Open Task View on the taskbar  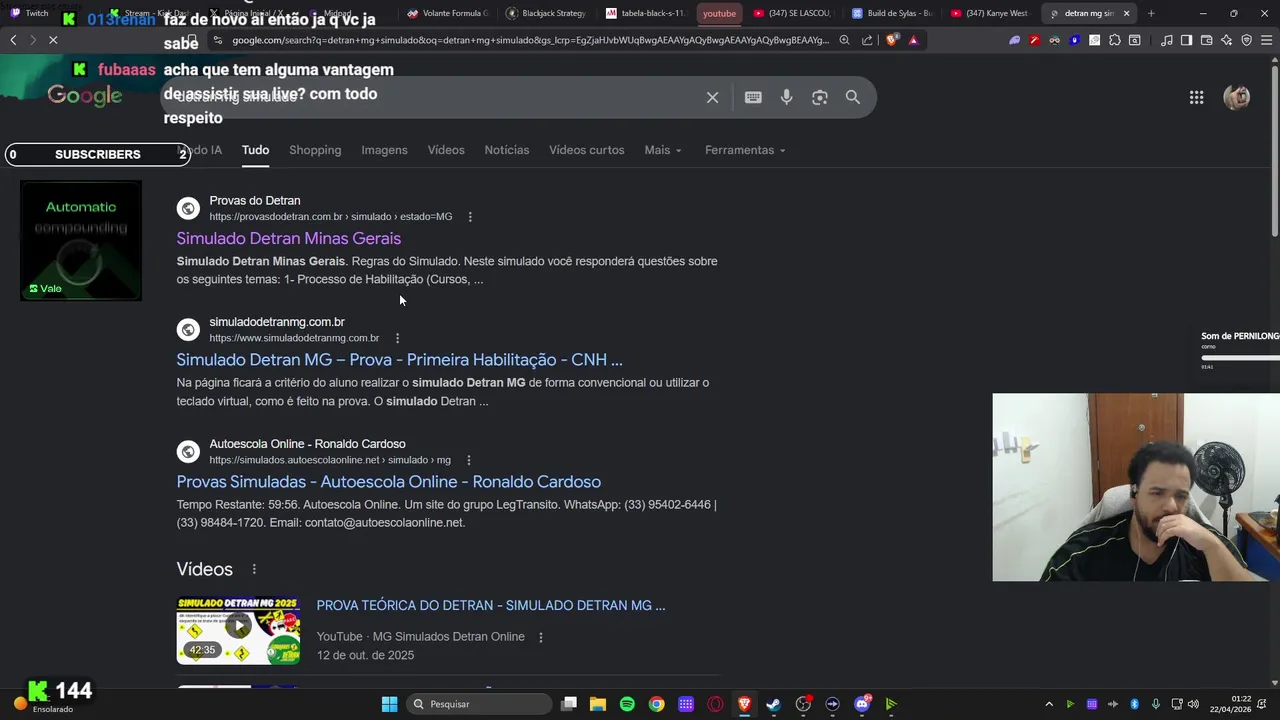pos(569,704)
